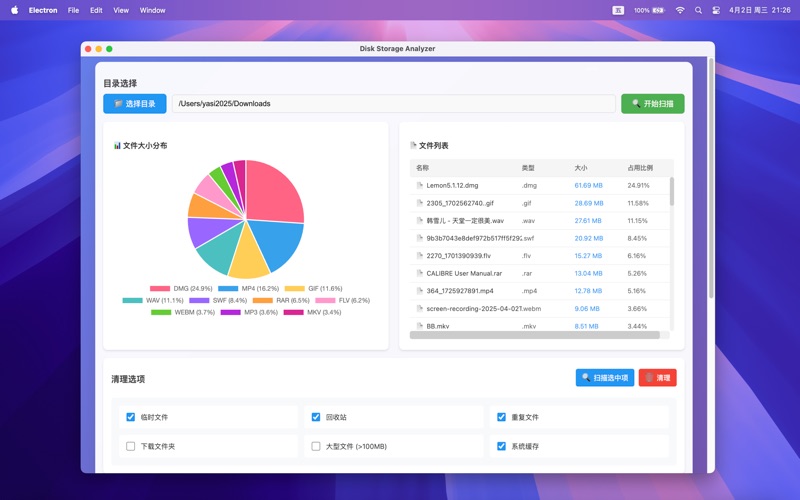
Task: Toggle the MKV legend color swatch
Action: tap(293, 312)
